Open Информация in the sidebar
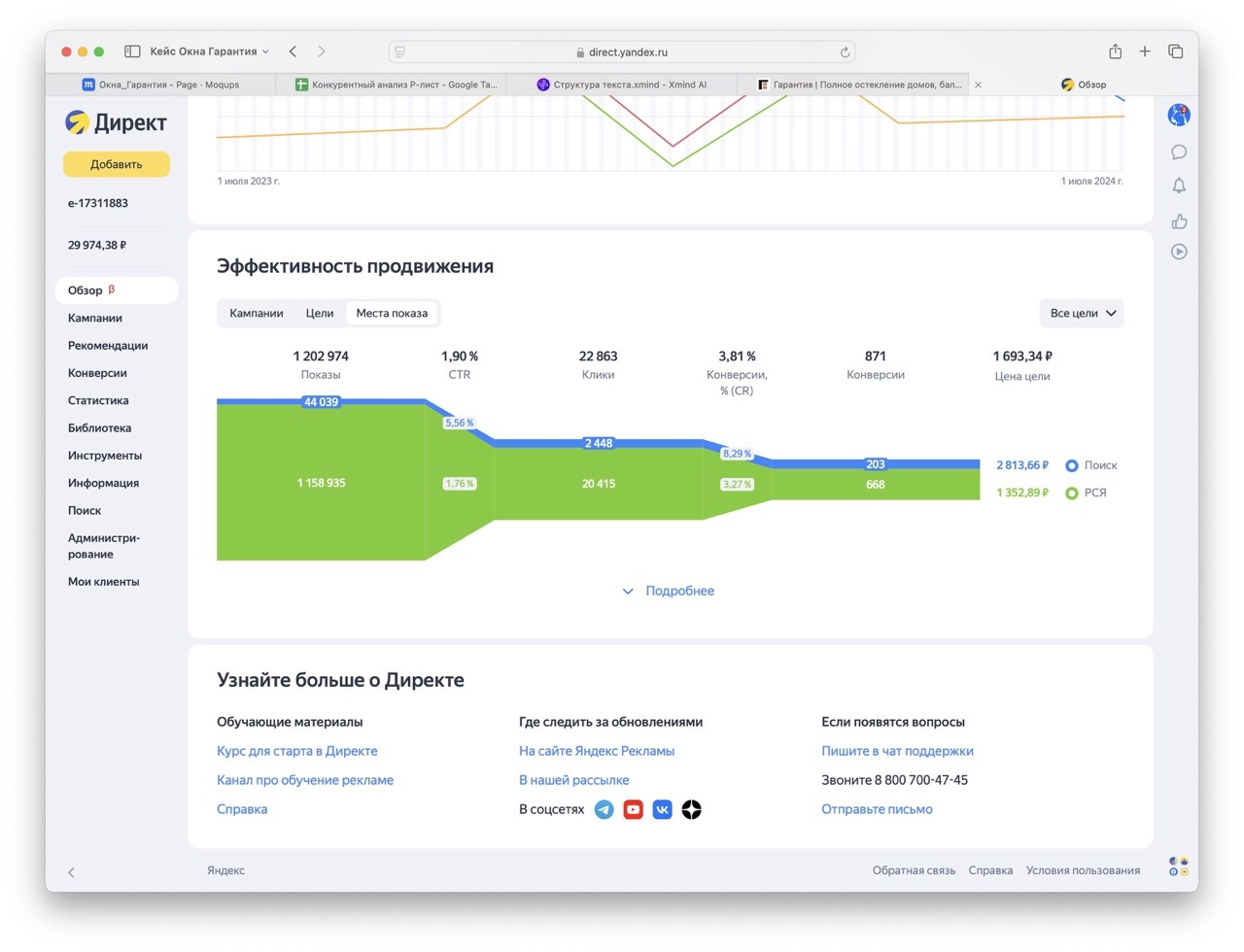The width and height of the screenshot is (1244, 952). [103, 483]
